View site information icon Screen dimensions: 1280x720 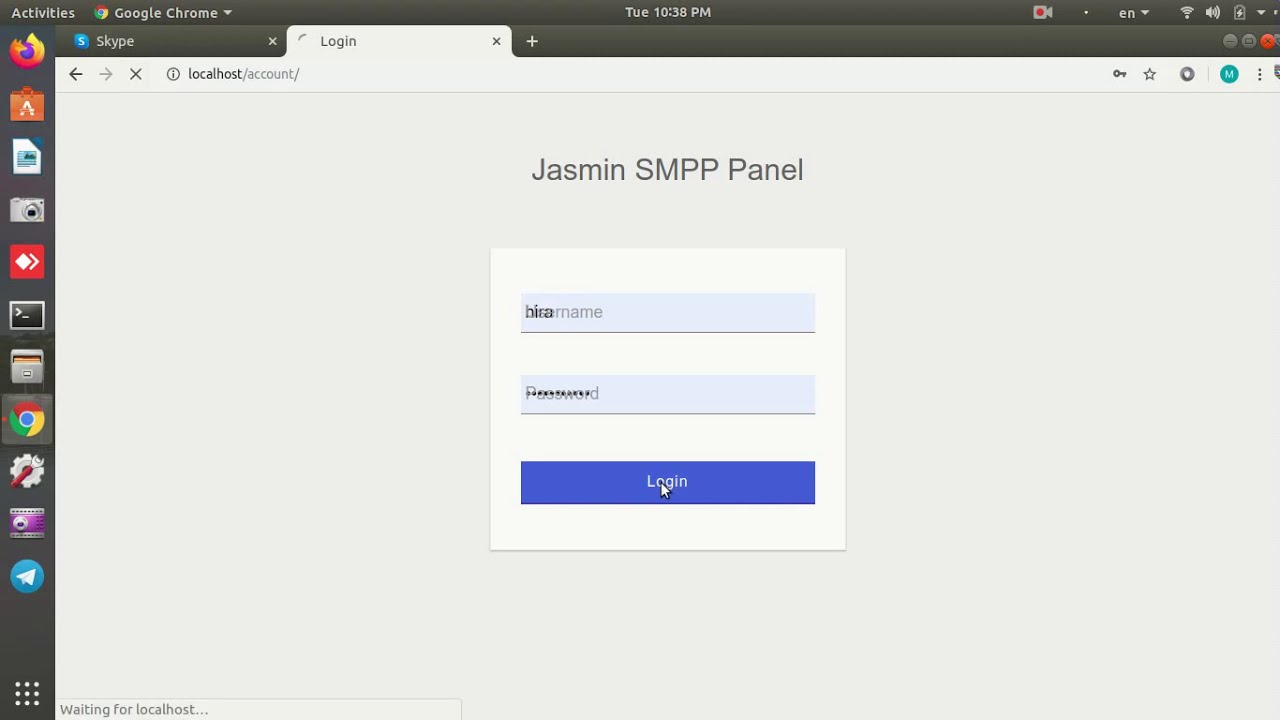pyautogui.click(x=173, y=74)
